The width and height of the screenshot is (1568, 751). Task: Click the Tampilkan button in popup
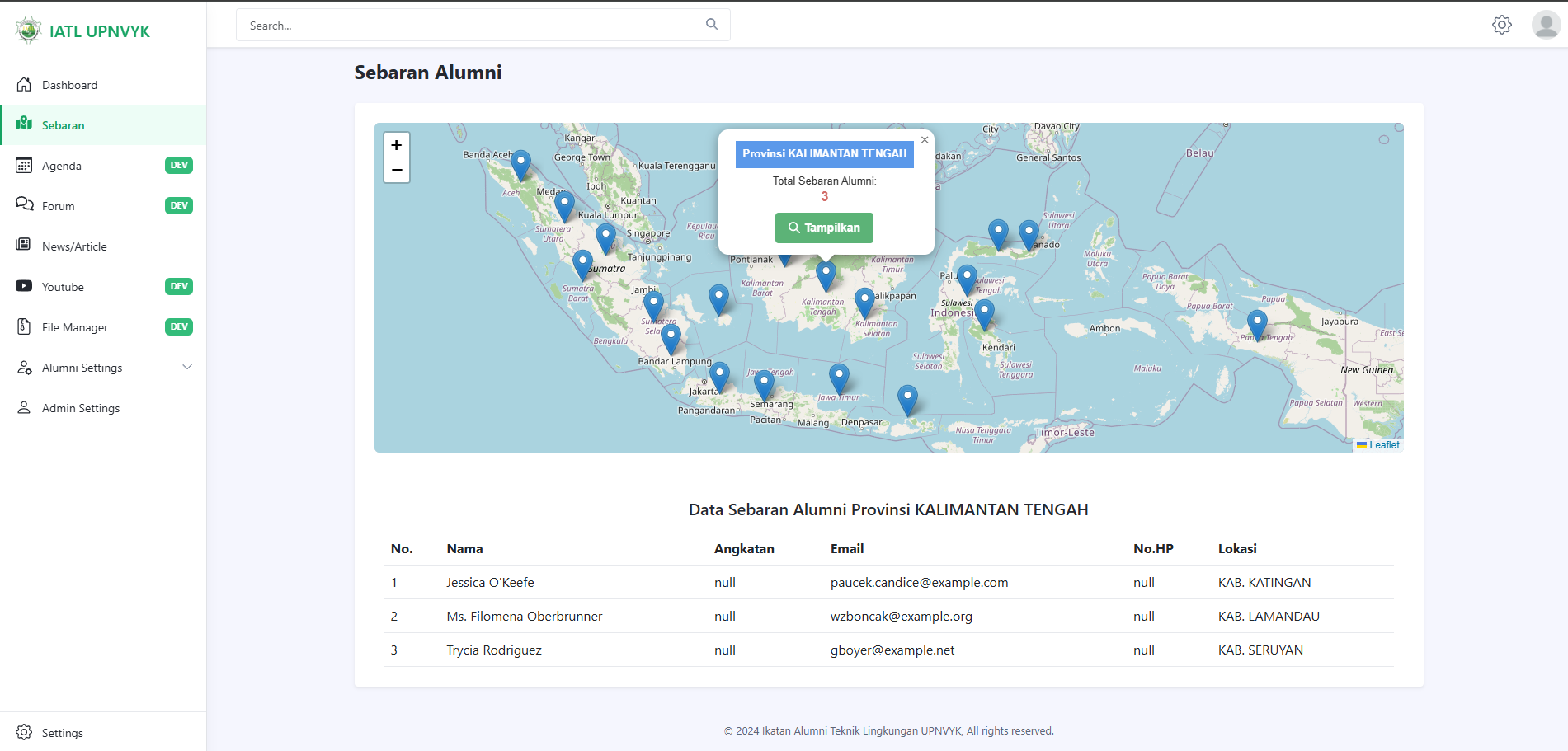tap(824, 228)
